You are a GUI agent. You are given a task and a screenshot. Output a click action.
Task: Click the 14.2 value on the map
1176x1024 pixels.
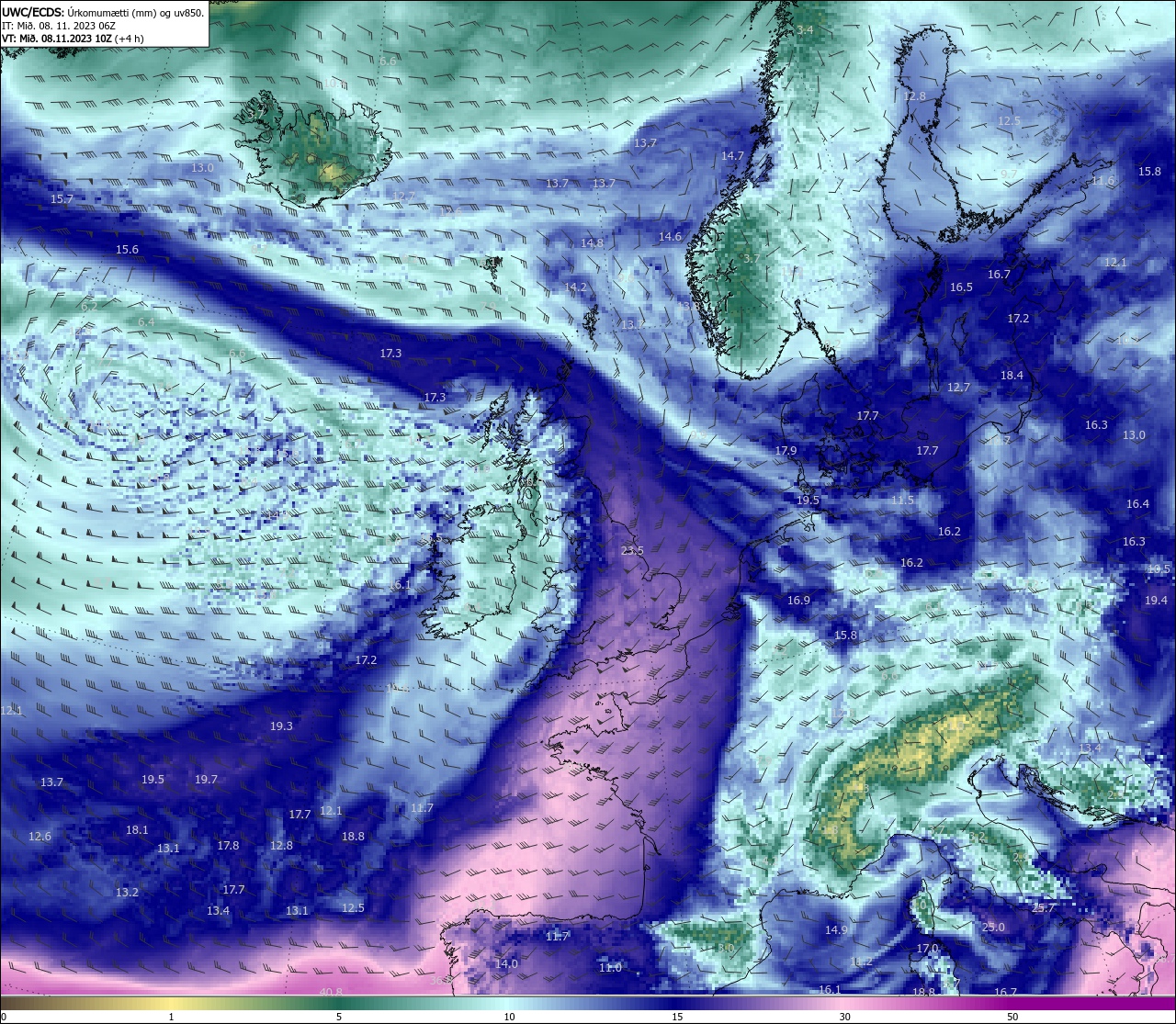tap(575, 287)
